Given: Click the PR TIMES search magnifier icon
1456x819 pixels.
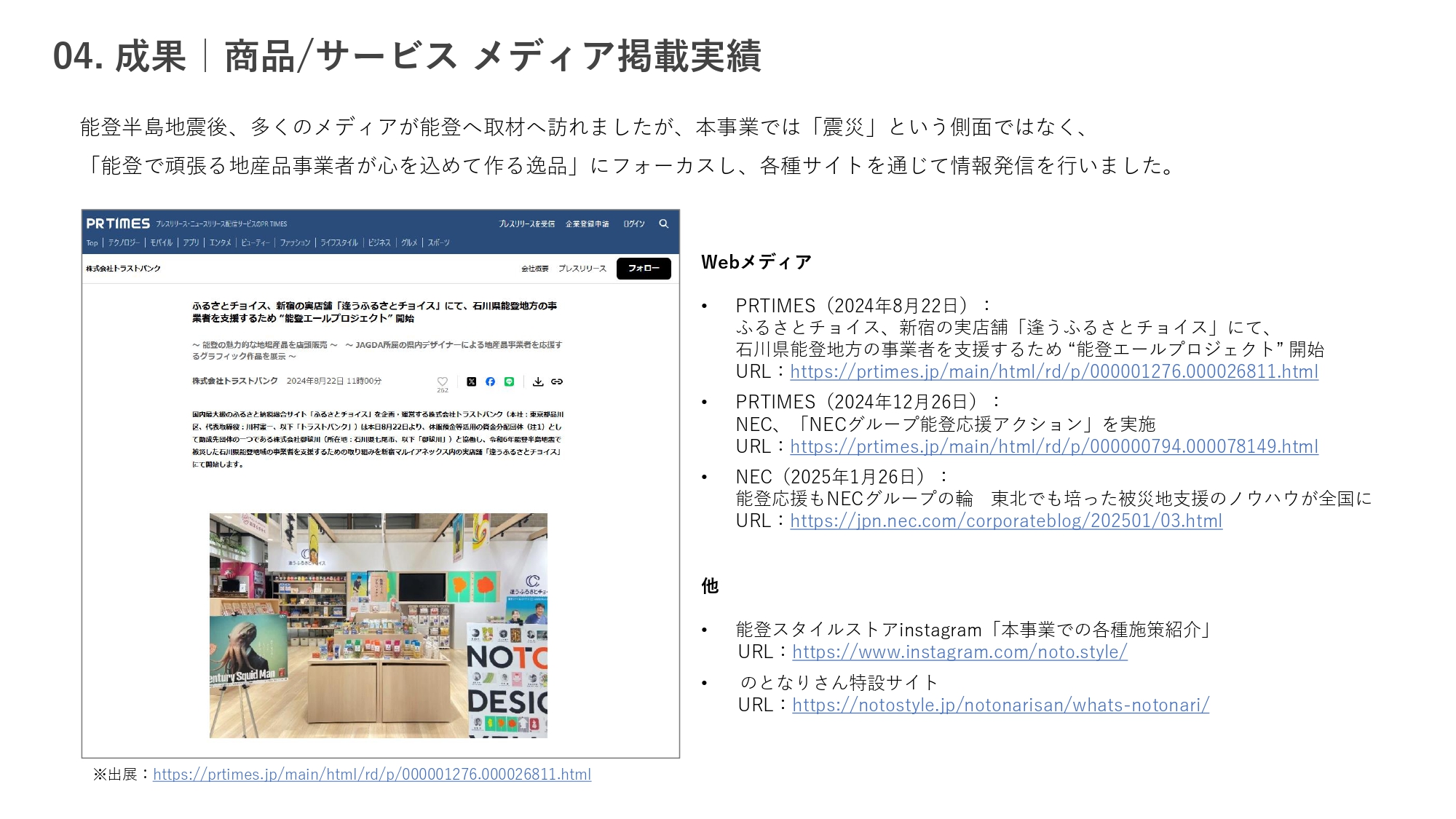Looking at the screenshot, I should tap(663, 223).
